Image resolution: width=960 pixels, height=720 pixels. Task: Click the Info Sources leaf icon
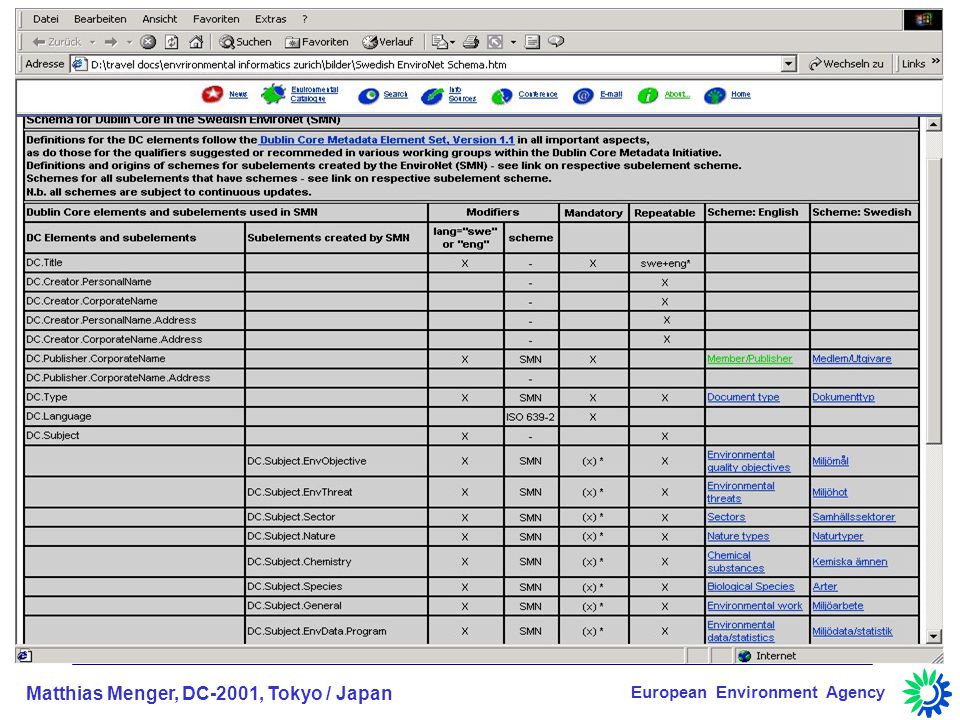point(432,96)
